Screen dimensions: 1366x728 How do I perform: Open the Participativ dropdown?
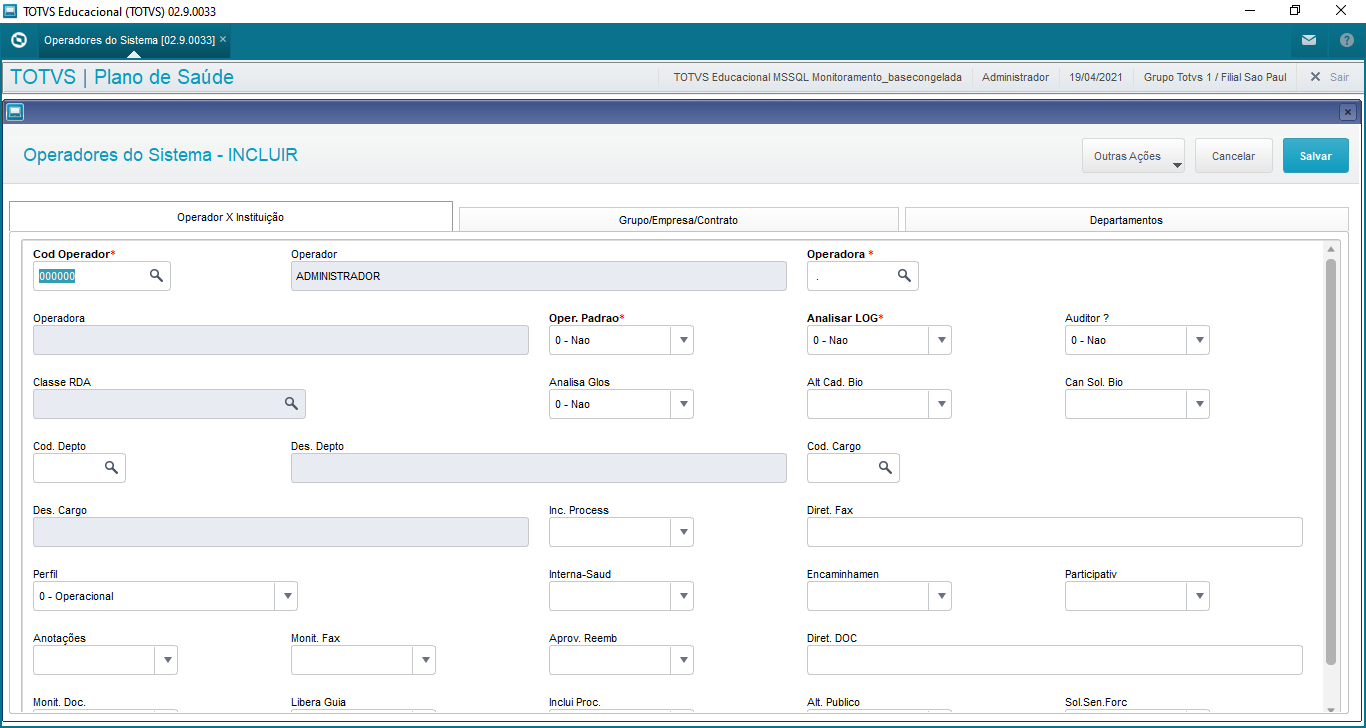tap(1200, 596)
